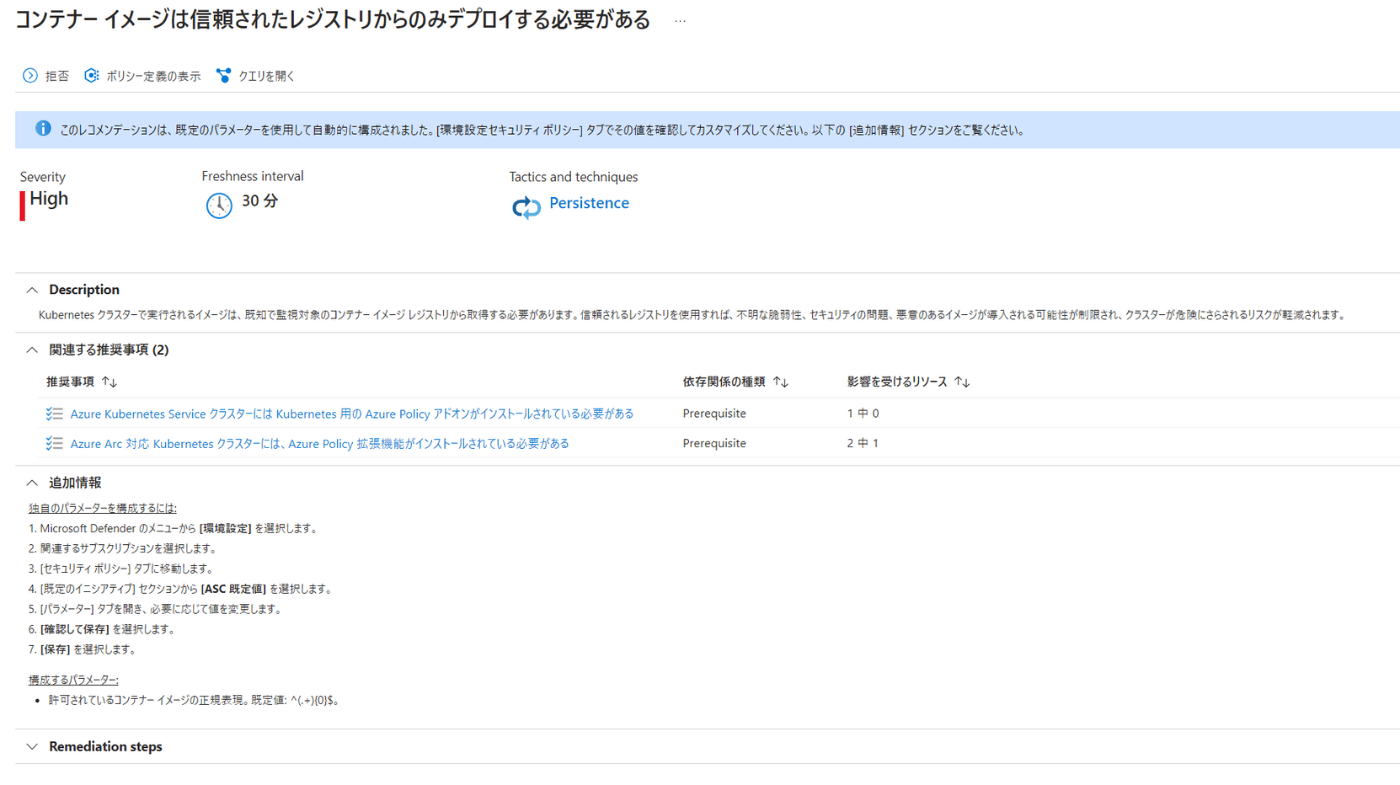The height and width of the screenshot is (785, 1400).
Task: Open the ellipsis menu beside the page title
Action: [680, 21]
